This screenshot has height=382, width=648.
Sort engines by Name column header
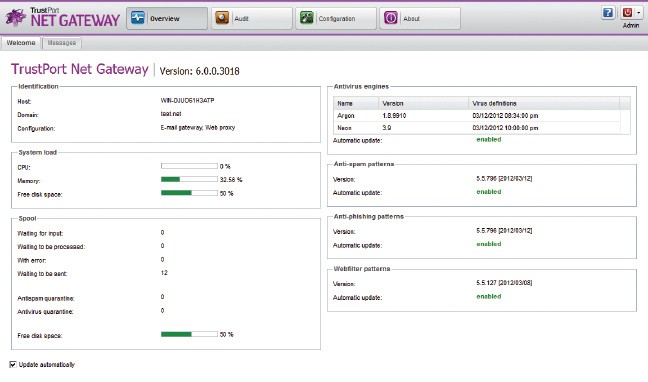[356, 103]
